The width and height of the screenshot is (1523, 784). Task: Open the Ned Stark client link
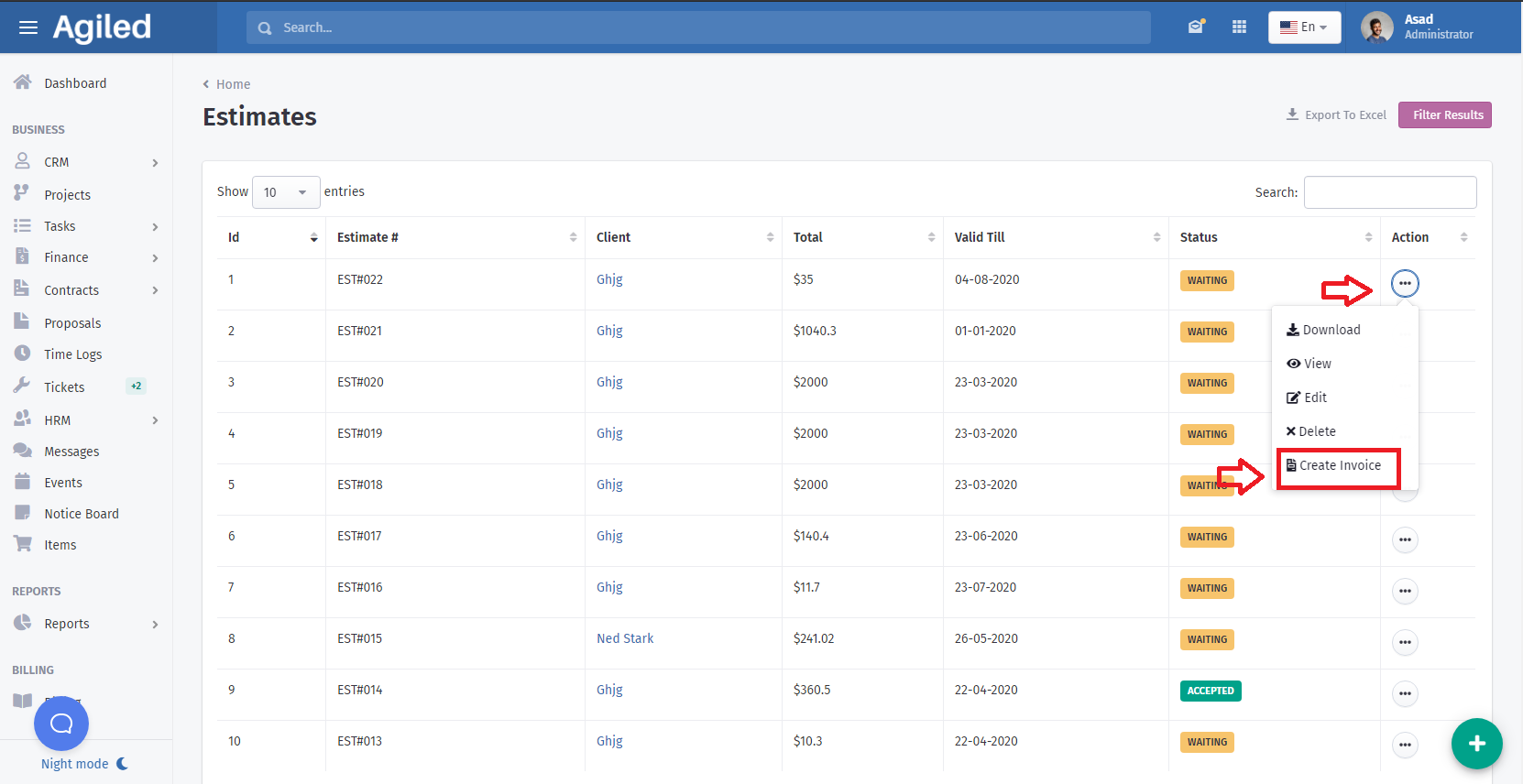[x=625, y=638]
